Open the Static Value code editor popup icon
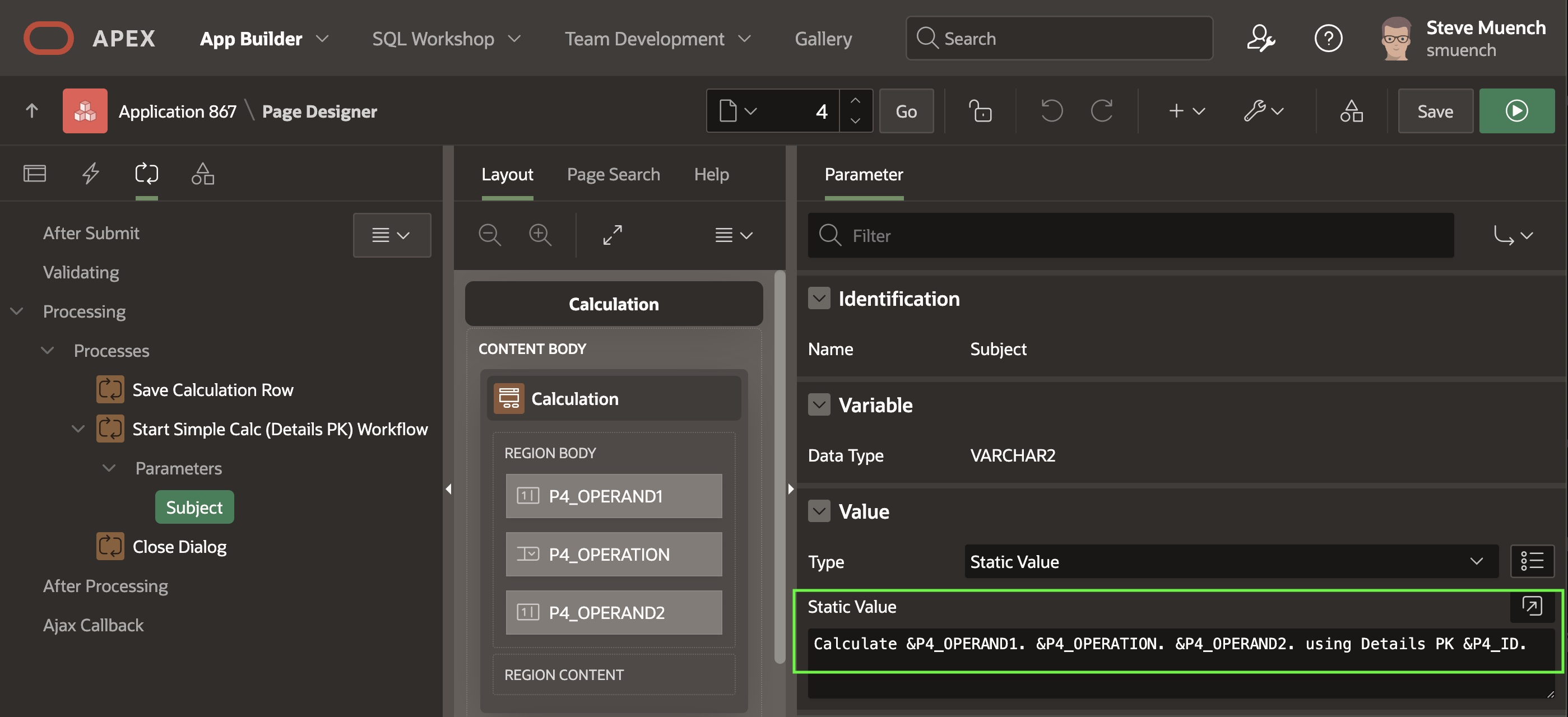This screenshot has width=1568, height=717. pos(1532,606)
